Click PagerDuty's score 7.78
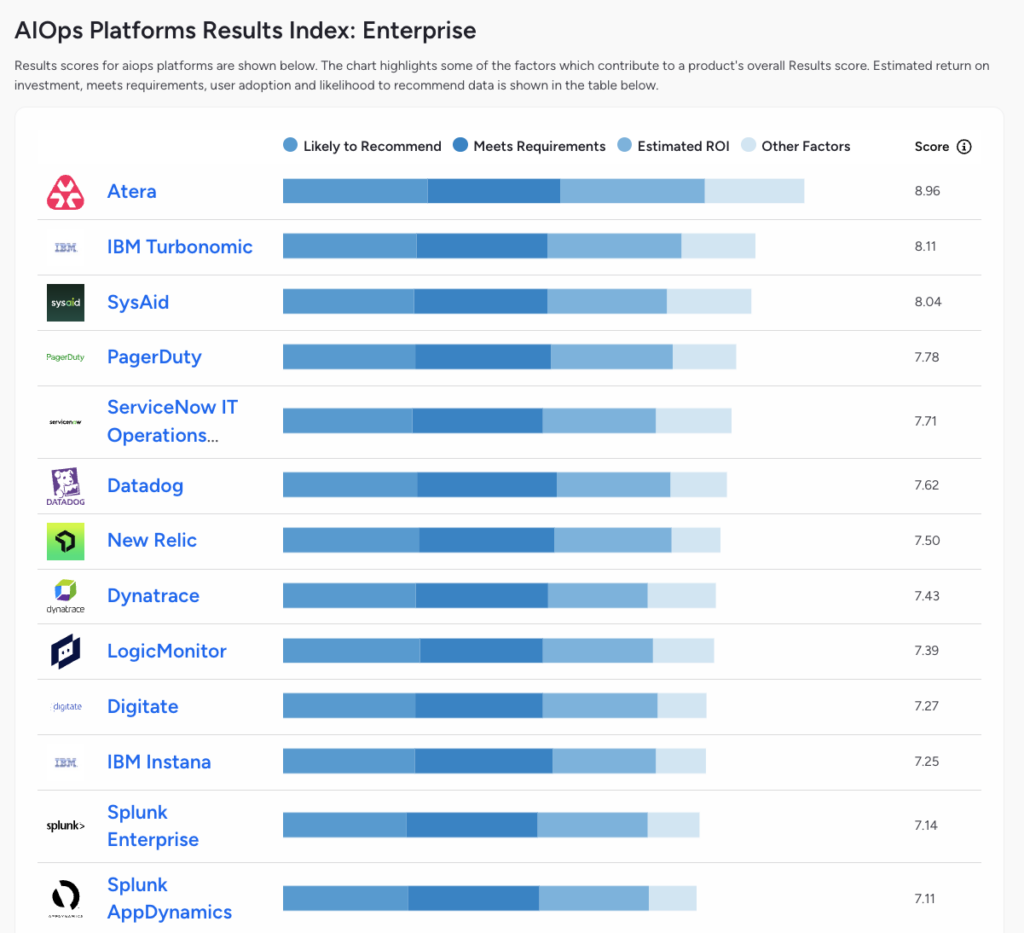Viewport: 1024px width, 933px height. tap(926, 357)
